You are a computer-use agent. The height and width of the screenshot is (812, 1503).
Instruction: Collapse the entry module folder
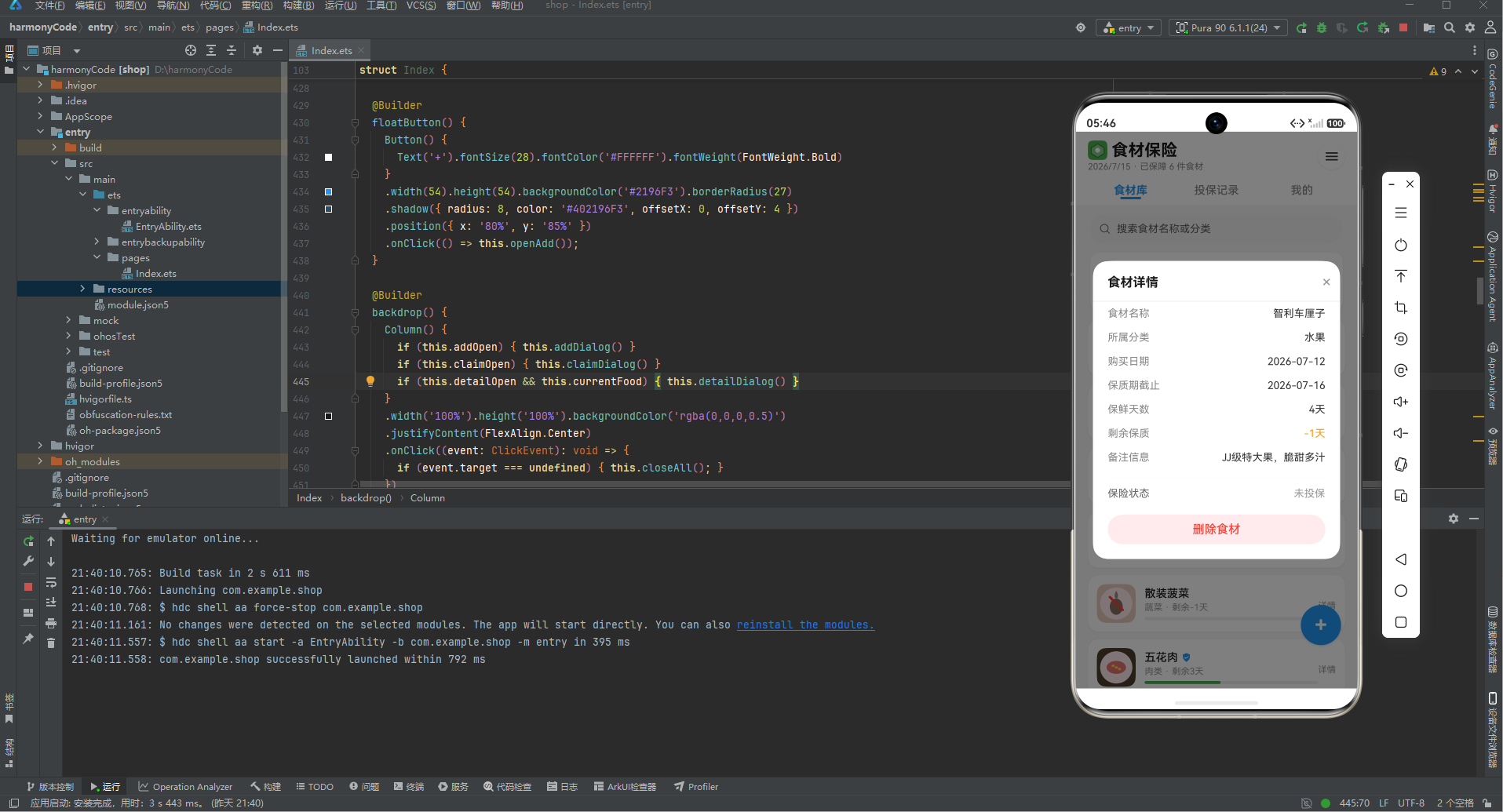pos(40,133)
